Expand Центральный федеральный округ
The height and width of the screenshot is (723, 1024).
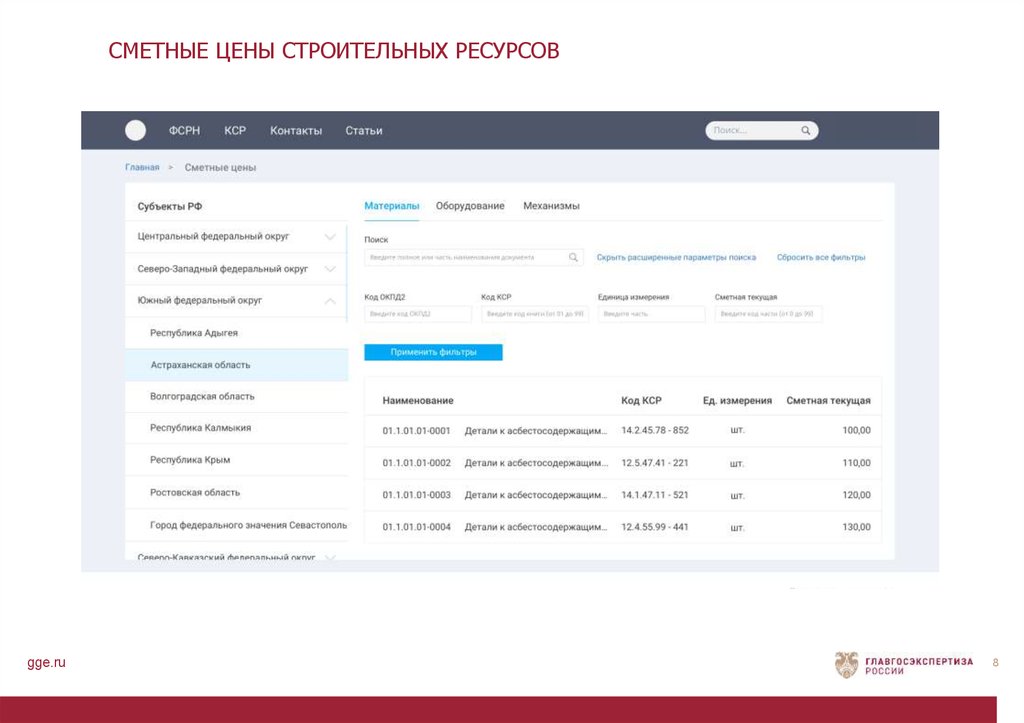coord(330,237)
